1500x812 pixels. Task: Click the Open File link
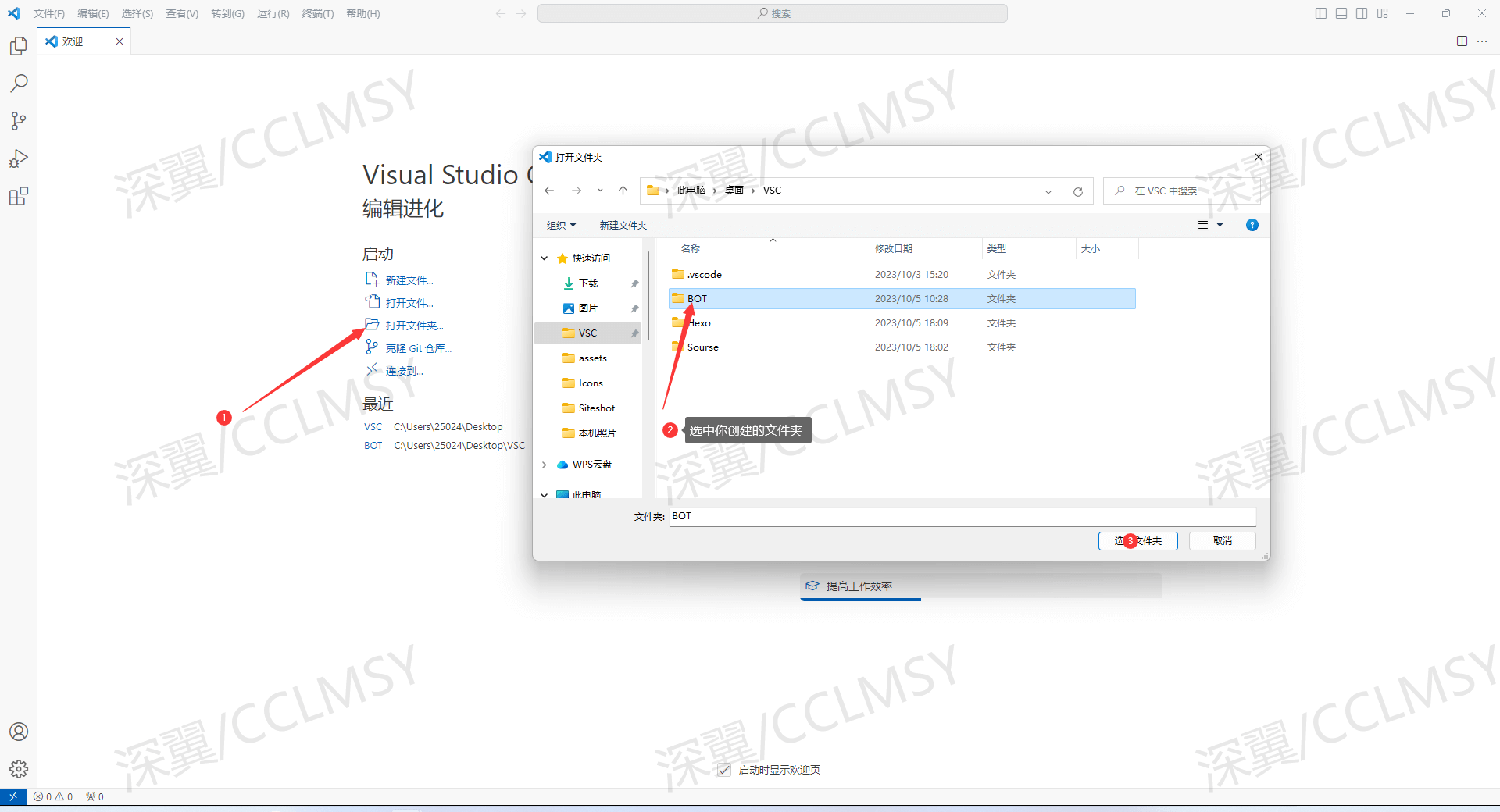(x=409, y=303)
